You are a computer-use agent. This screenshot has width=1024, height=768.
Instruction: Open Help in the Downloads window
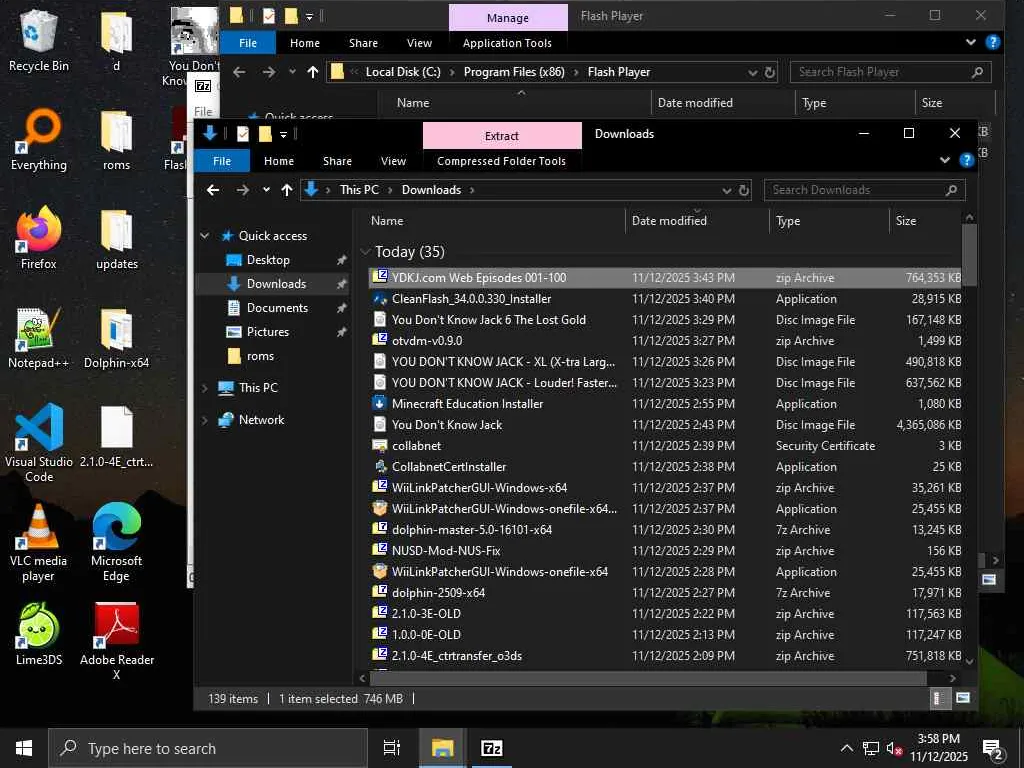point(967,161)
